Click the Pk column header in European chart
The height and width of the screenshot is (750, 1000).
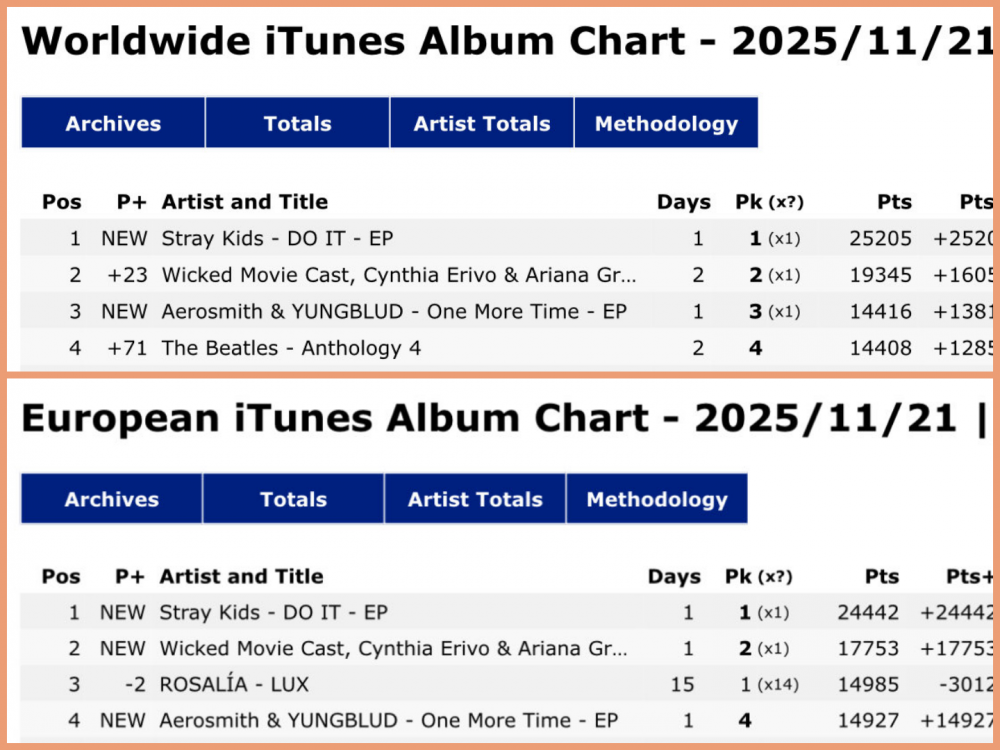[738, 577]
